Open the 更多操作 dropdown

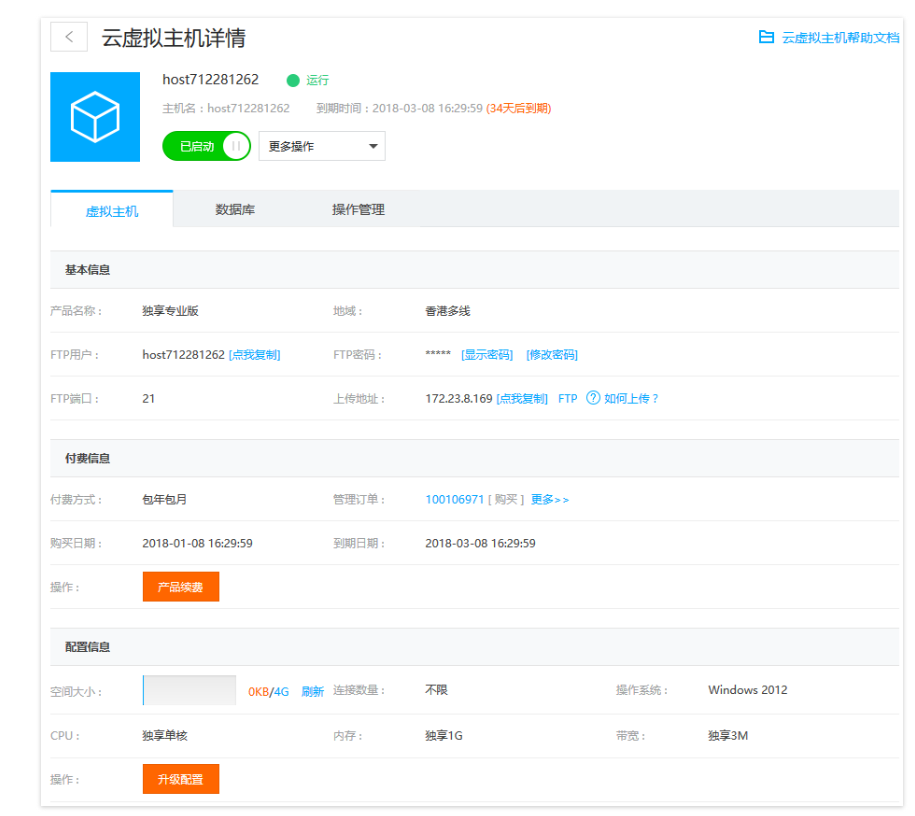click(x=322, y=146)
